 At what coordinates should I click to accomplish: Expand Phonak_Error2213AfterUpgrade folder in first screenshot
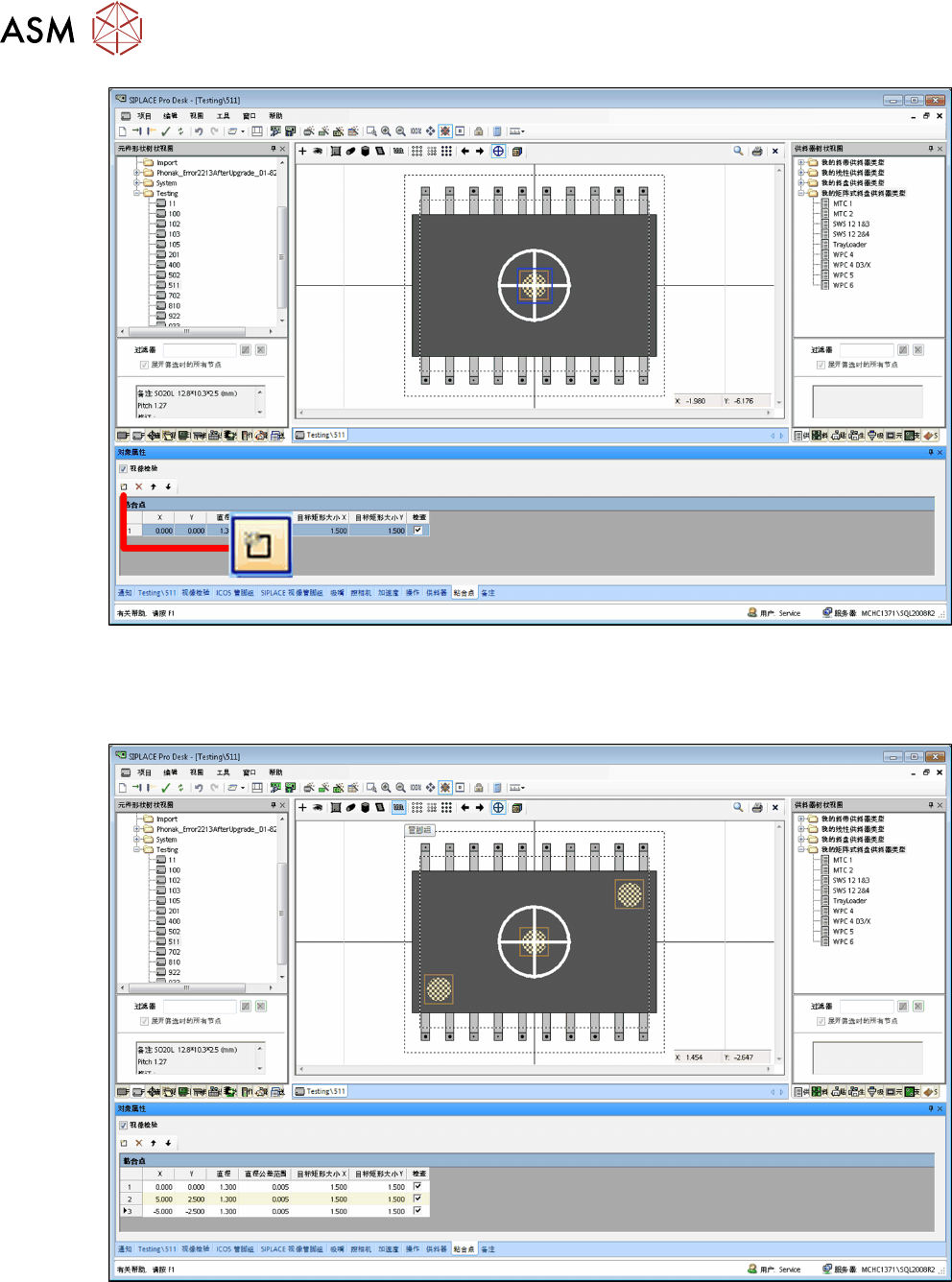[x=137, y=173]
